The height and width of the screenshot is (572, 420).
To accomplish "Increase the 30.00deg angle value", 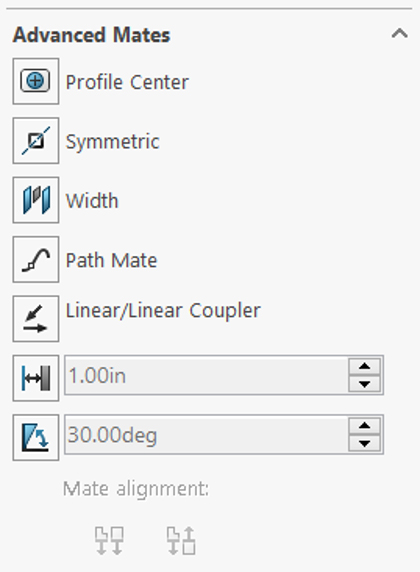I will (x=365, y=426).
